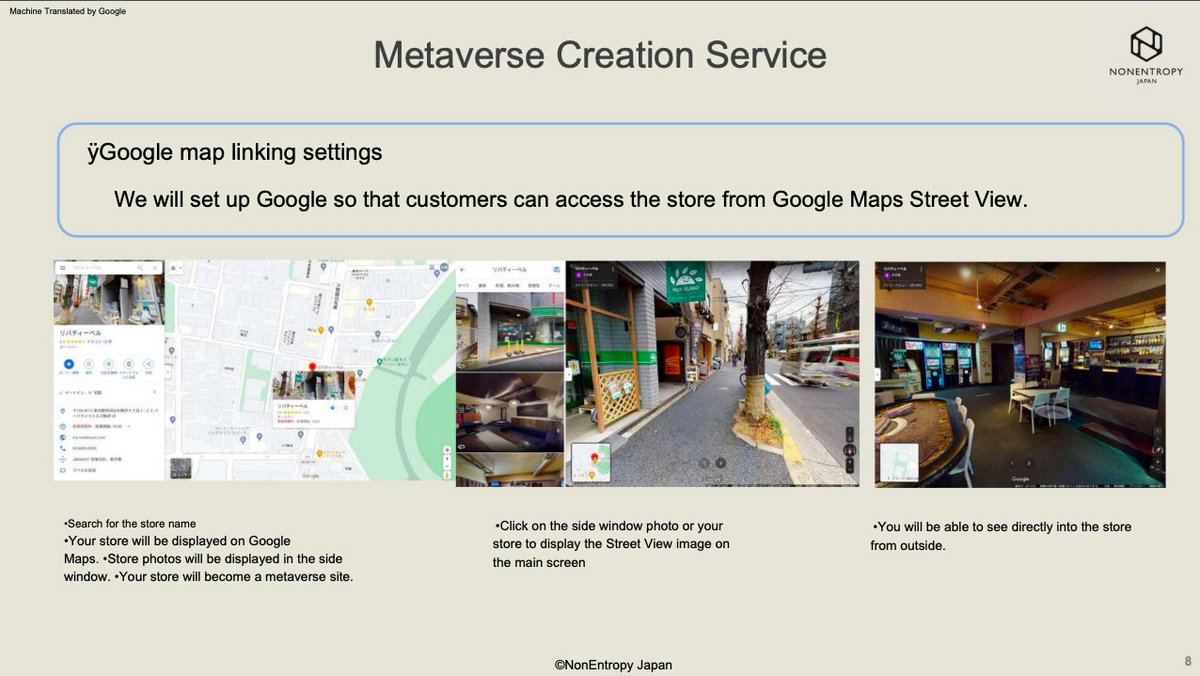
Task: Click the store photo in the map popup card
Action: [314, 385]
